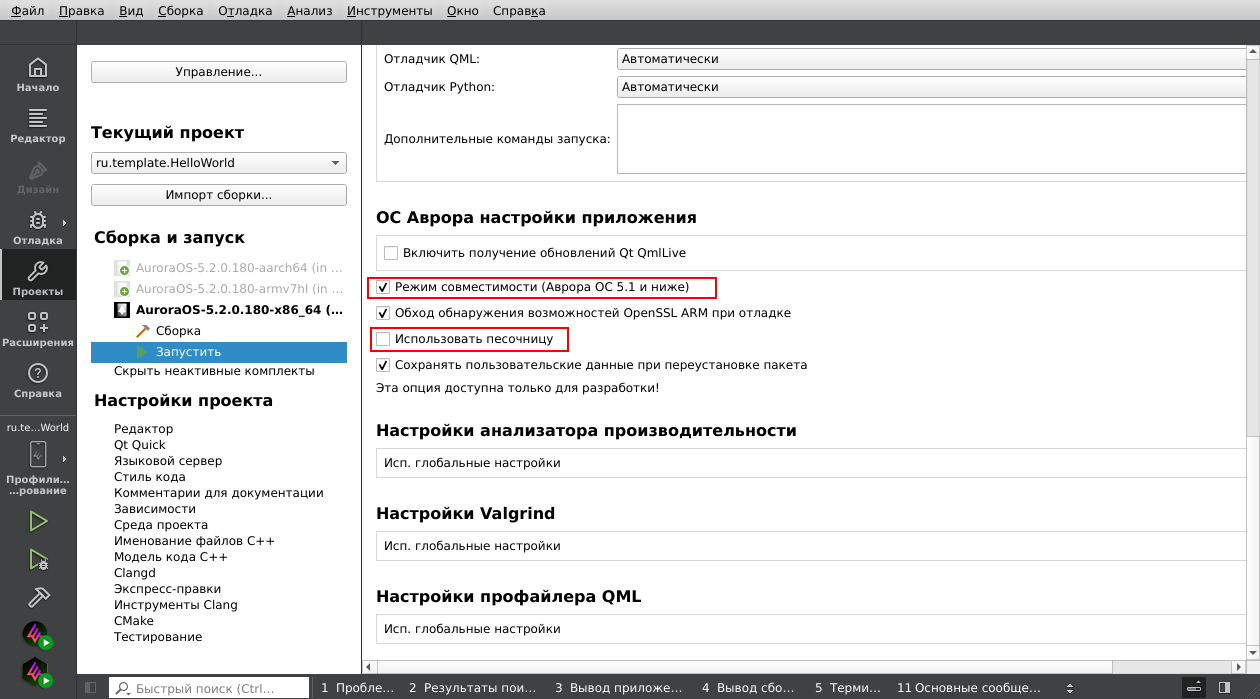Enable Использовать песочницу checkbox
The width and height of the screenshot is (1260, 699).
[383, 339]
